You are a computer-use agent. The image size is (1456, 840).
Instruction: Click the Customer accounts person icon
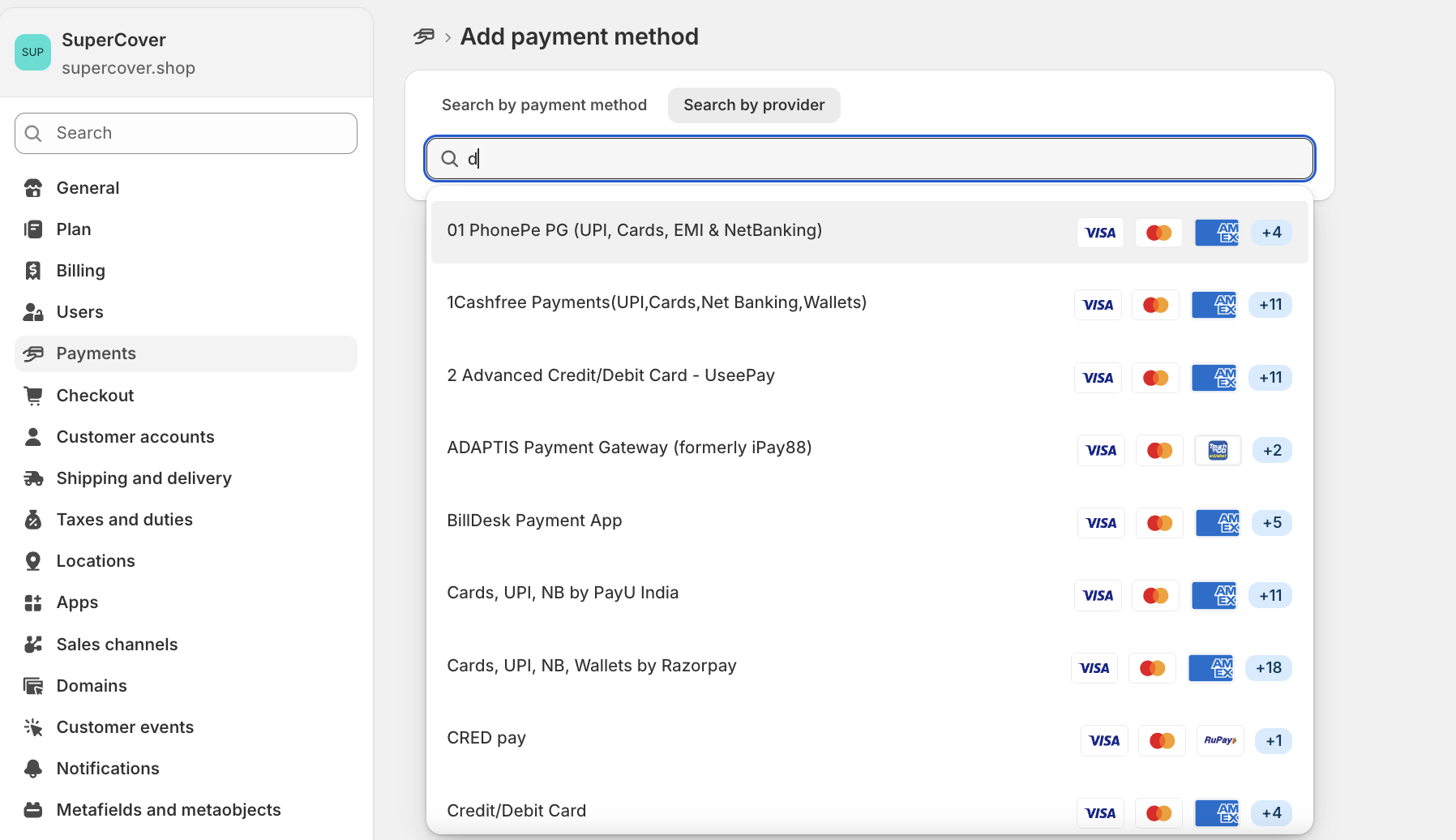pyautogui.click(x=33, y=437)
